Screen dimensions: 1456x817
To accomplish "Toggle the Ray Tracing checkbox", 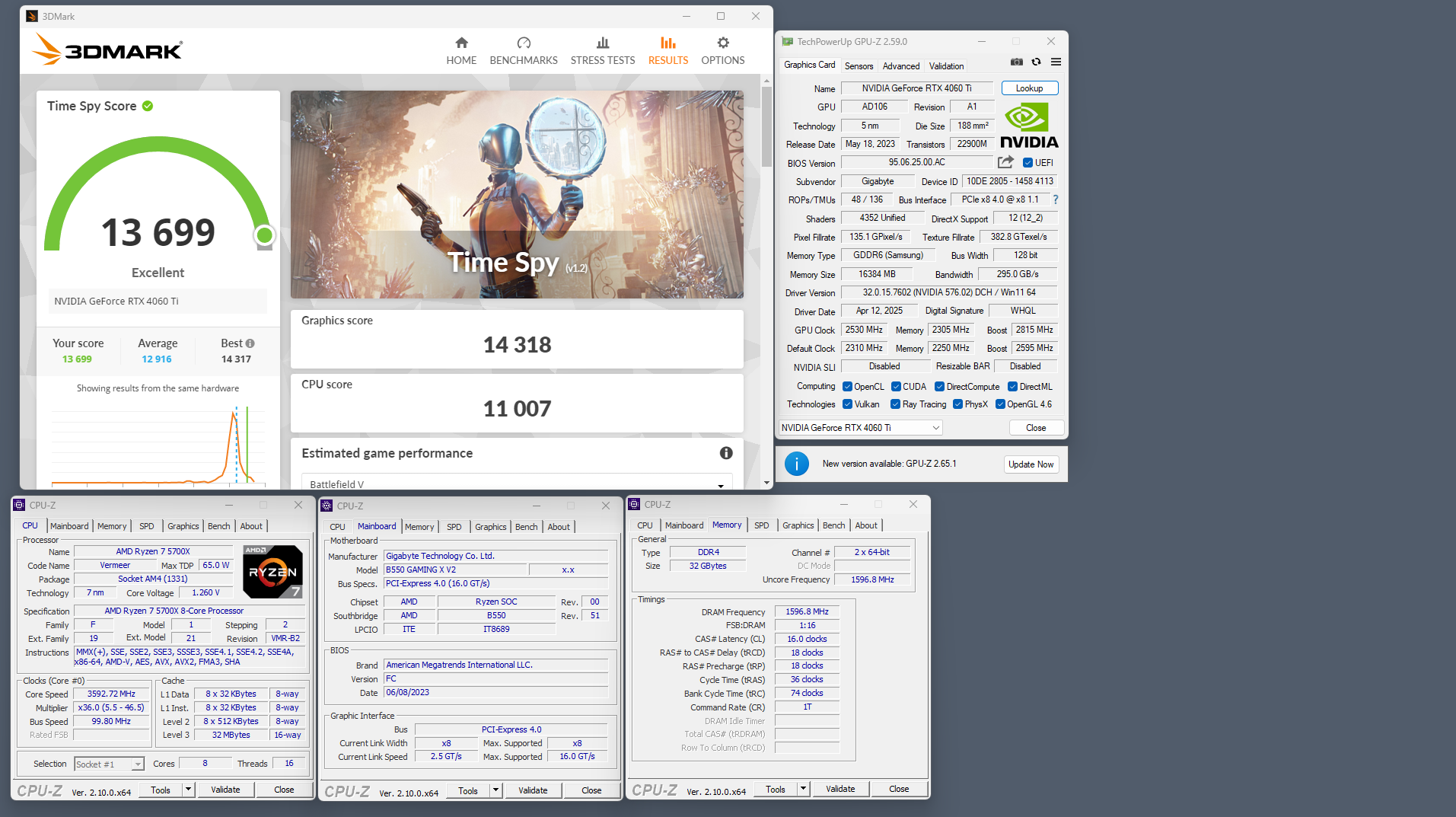I will click(x=895, y=404).
